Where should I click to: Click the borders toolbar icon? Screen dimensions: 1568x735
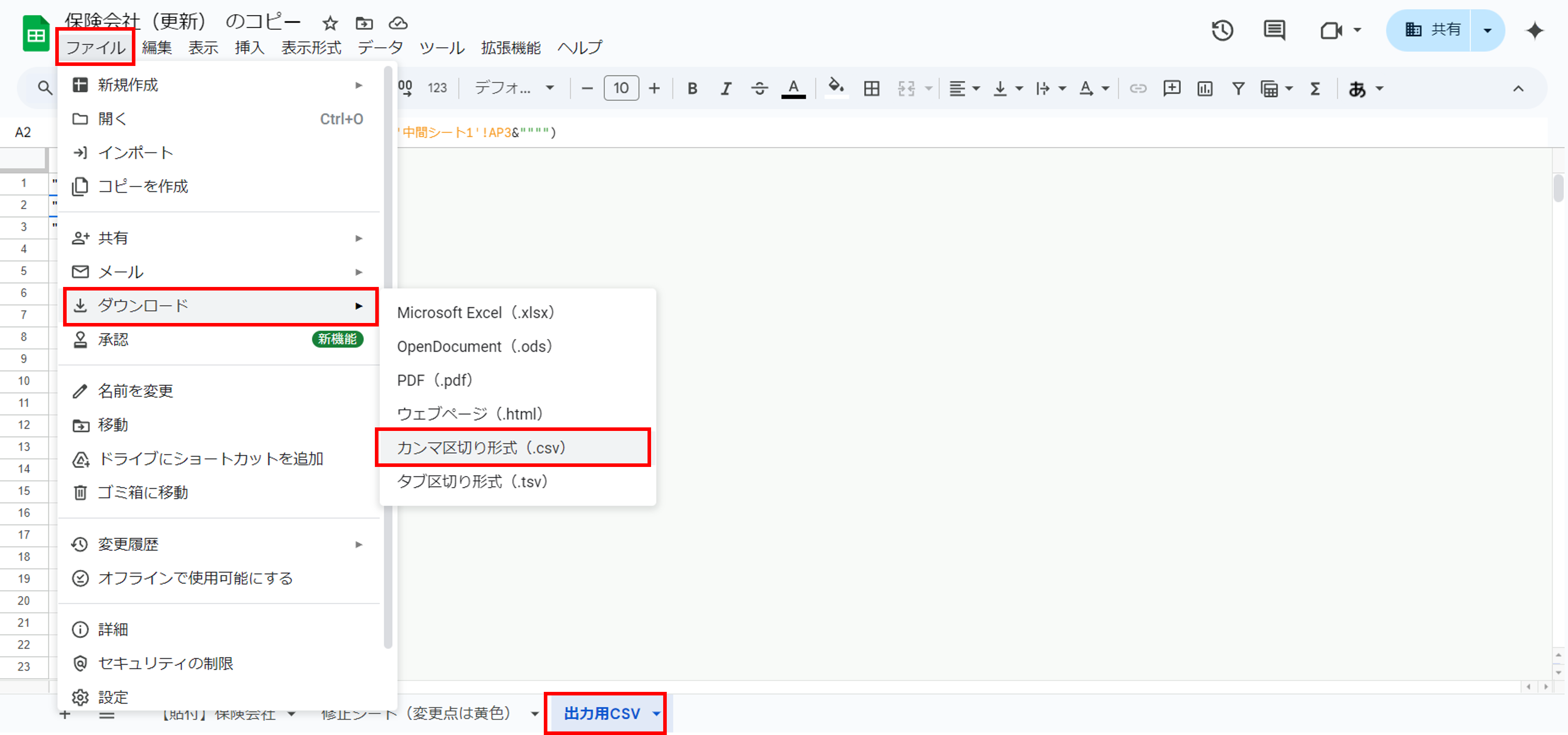pos(871,89)
